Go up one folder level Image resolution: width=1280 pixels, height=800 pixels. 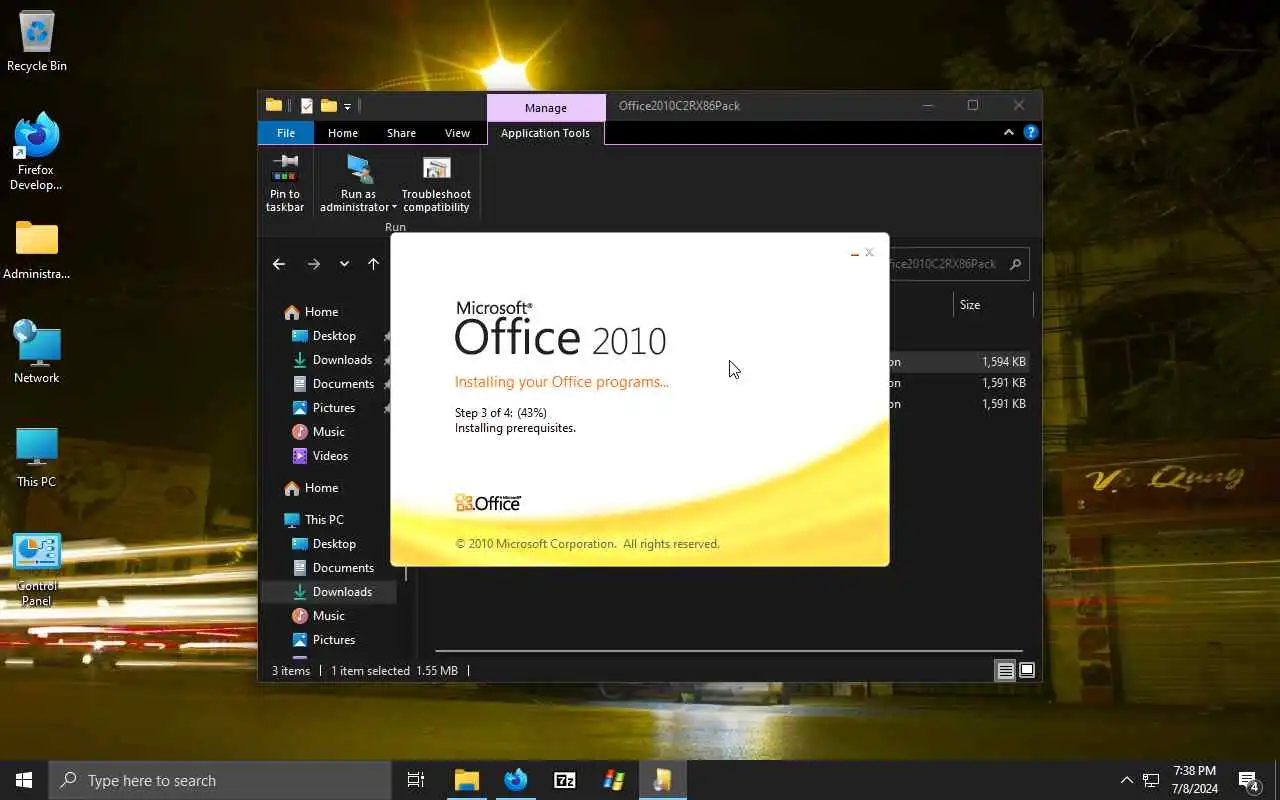pos(373,264)
